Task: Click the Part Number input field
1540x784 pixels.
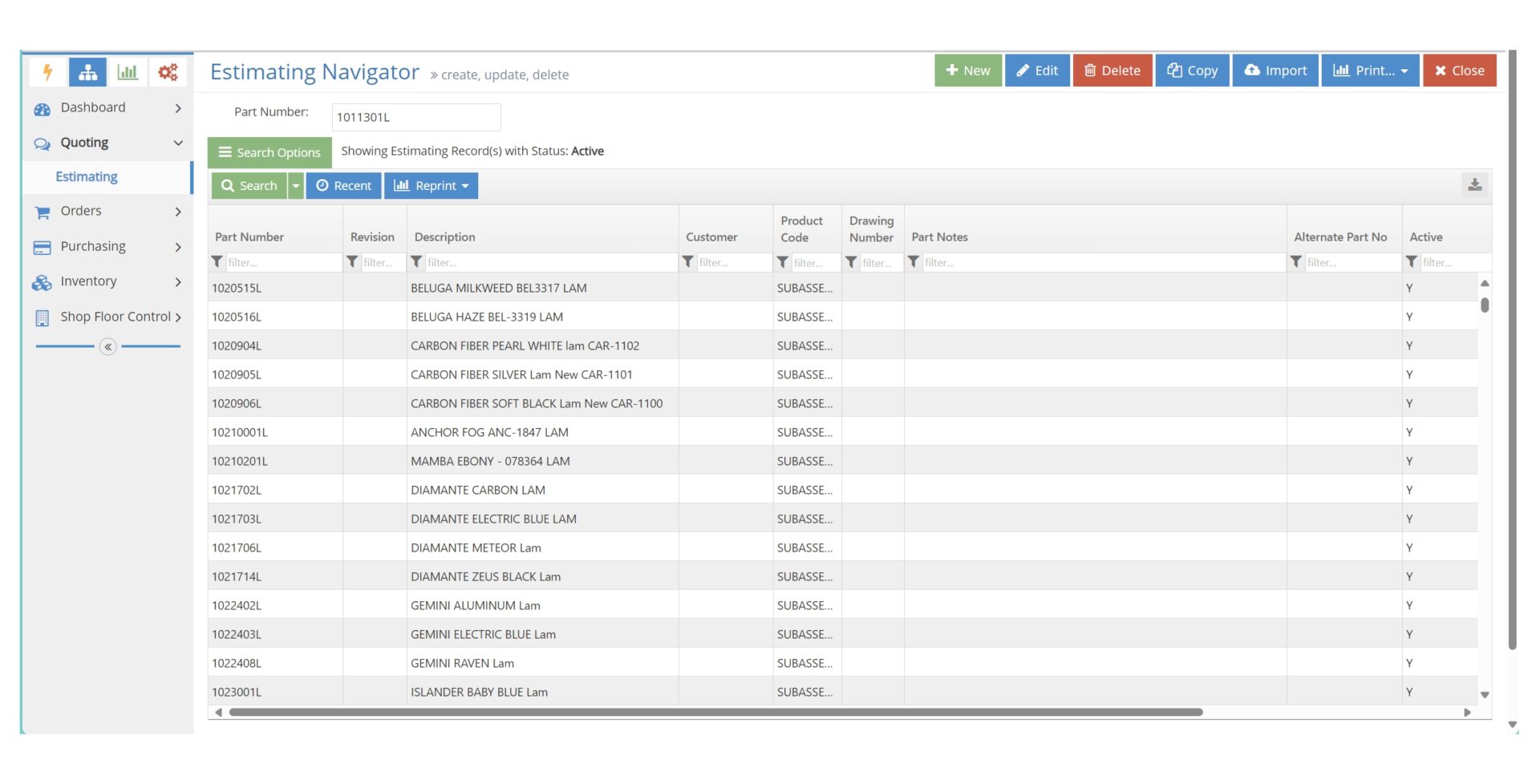Action: click(x=415, y=117)
